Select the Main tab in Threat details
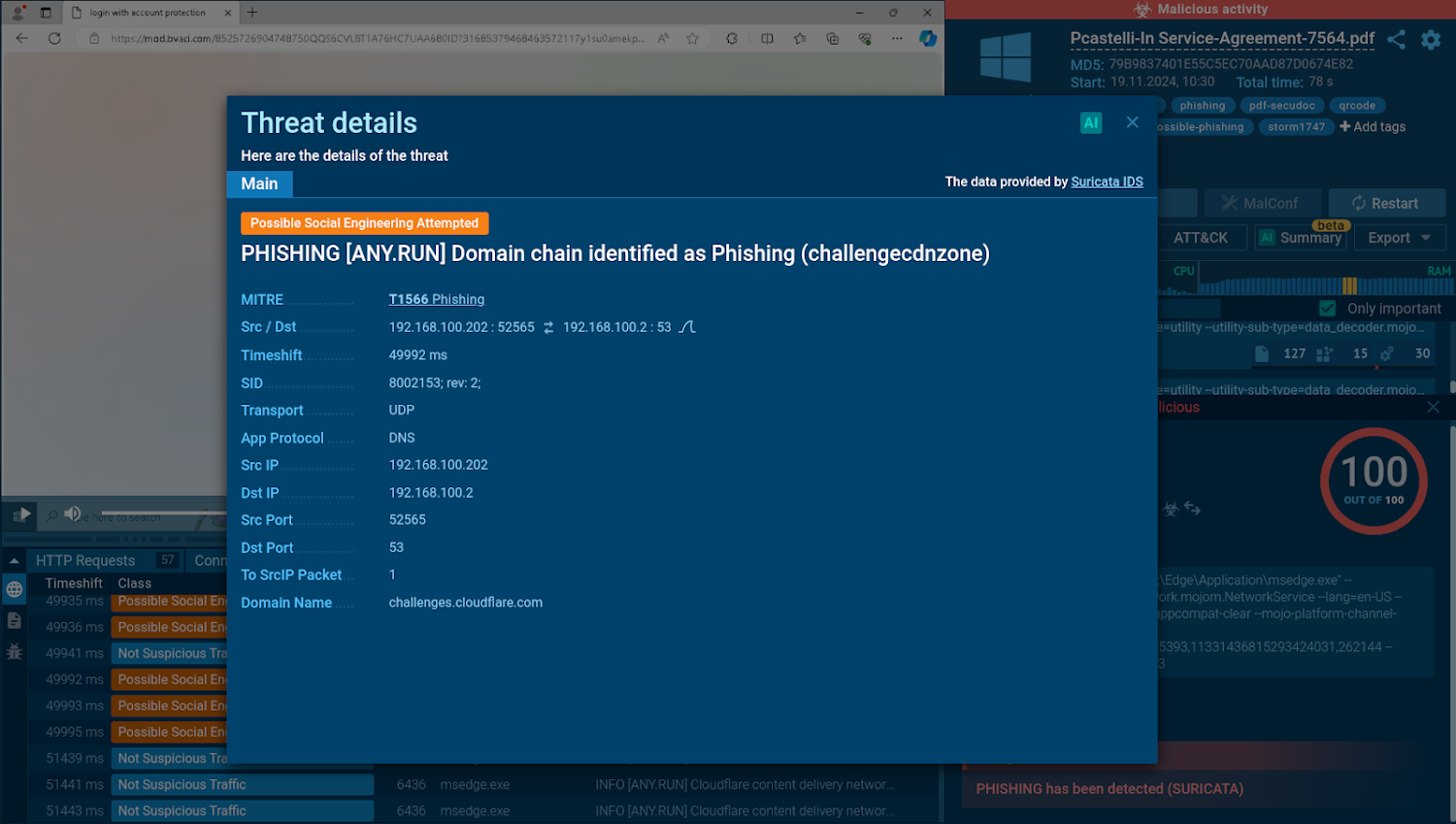Screen dimensions: 1456x824 pos(259,183)
